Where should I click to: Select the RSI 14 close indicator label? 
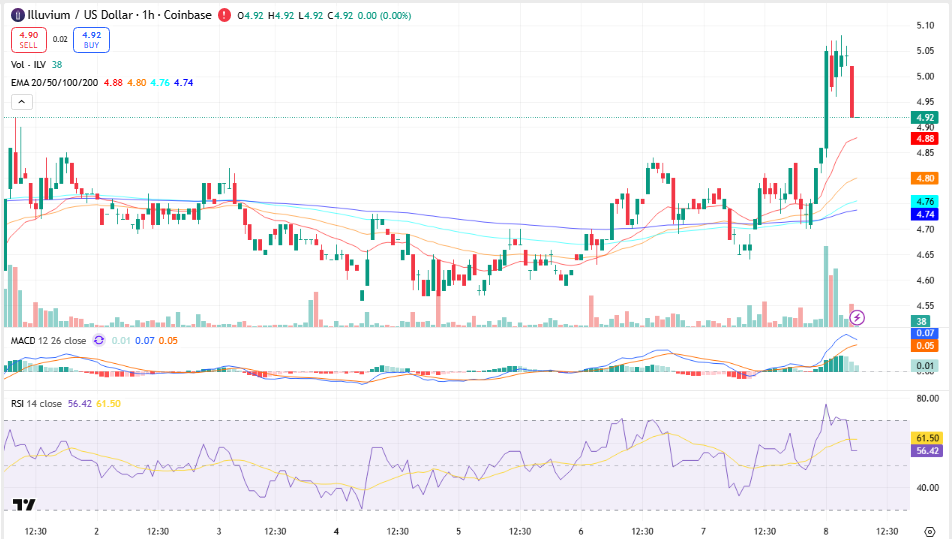pos(36,404)
